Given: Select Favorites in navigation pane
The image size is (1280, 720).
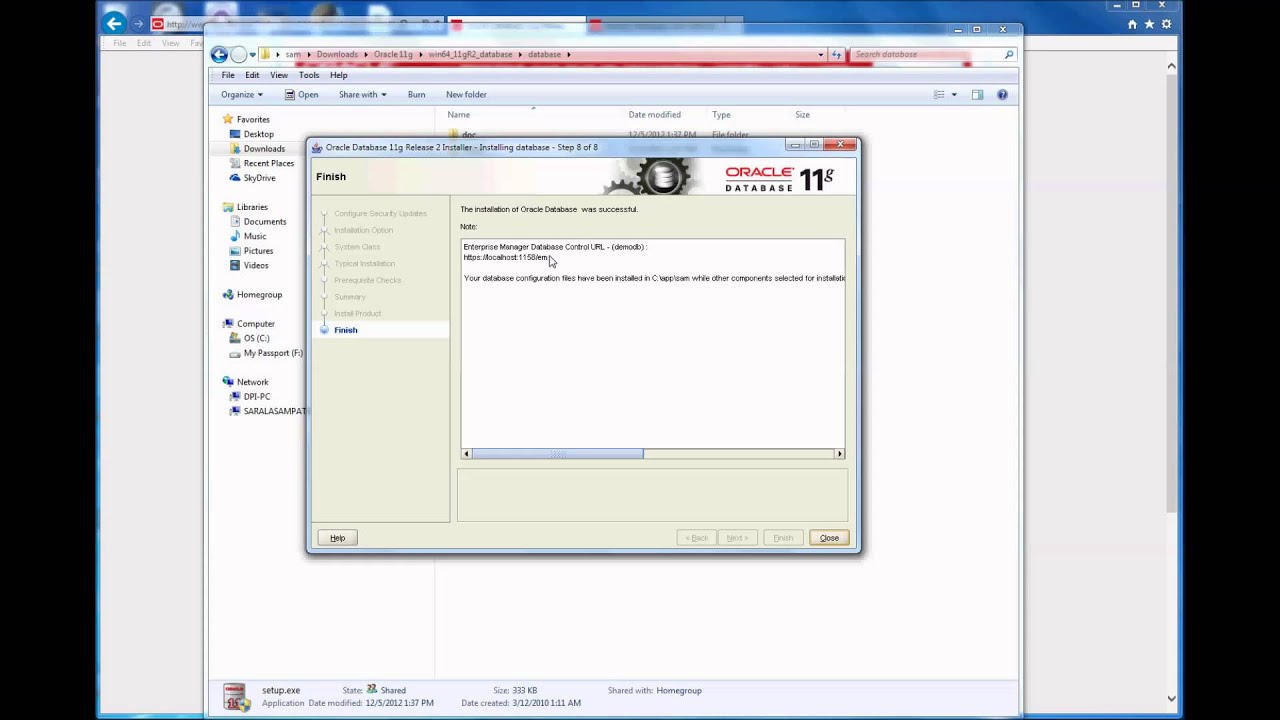Looking at the screenshot, I should 253,119.
